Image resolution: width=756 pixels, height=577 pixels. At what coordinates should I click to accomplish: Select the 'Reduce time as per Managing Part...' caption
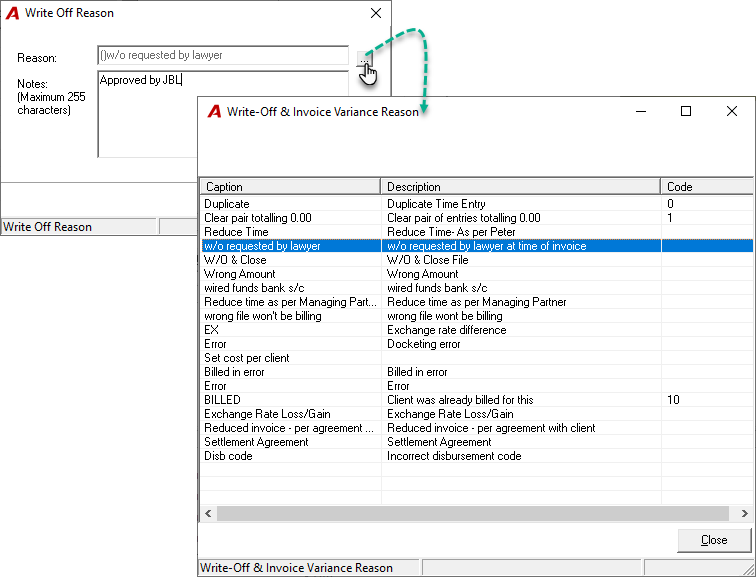pos(290,302)
